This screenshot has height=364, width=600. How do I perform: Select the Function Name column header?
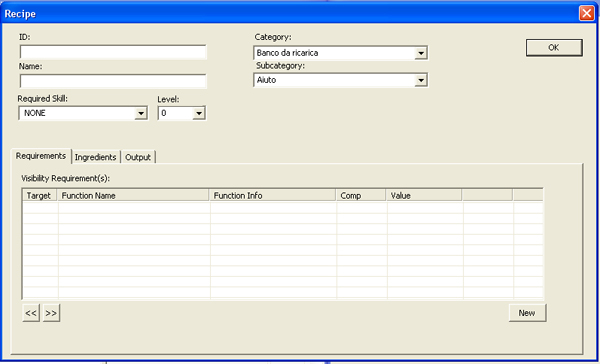coord(133,195)
